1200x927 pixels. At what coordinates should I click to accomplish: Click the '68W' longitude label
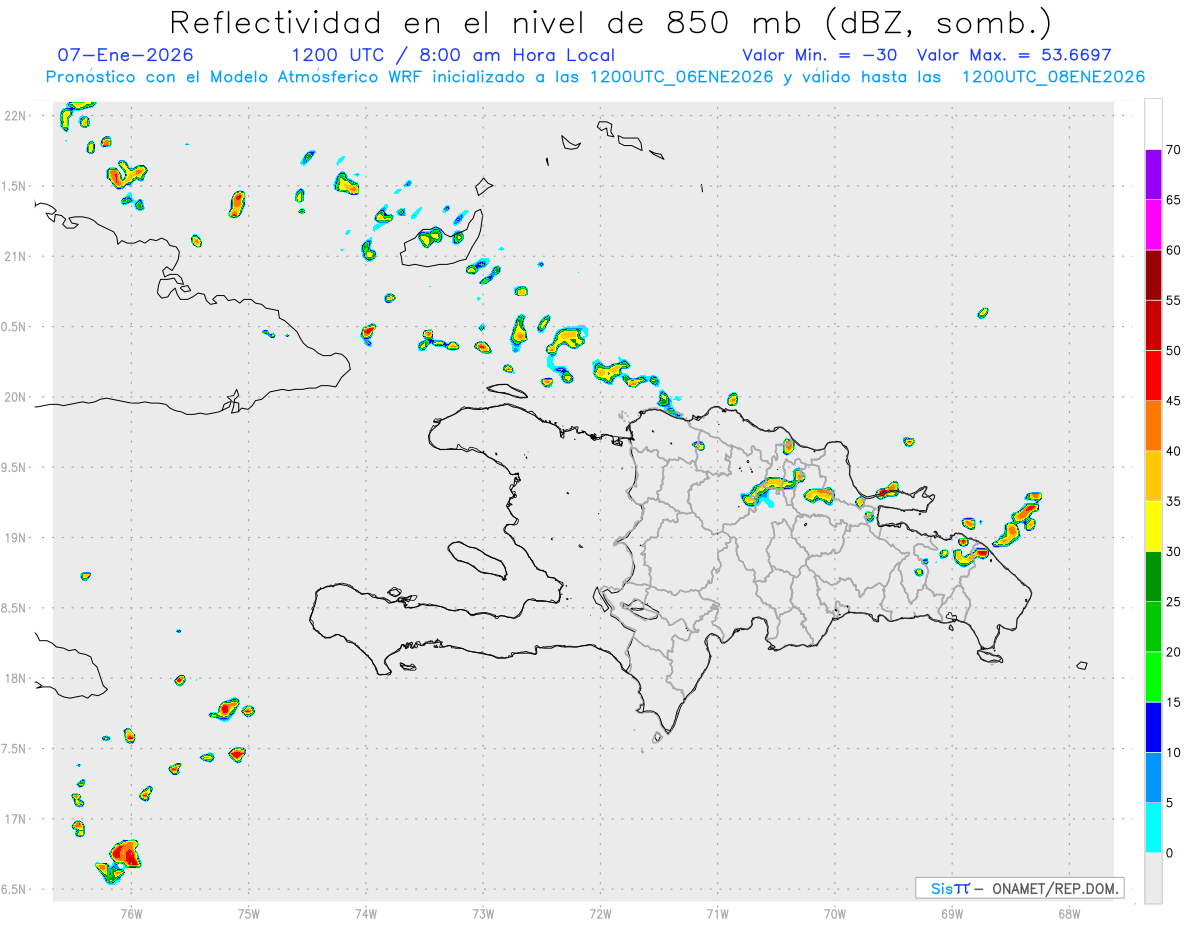coord(1069,913)
